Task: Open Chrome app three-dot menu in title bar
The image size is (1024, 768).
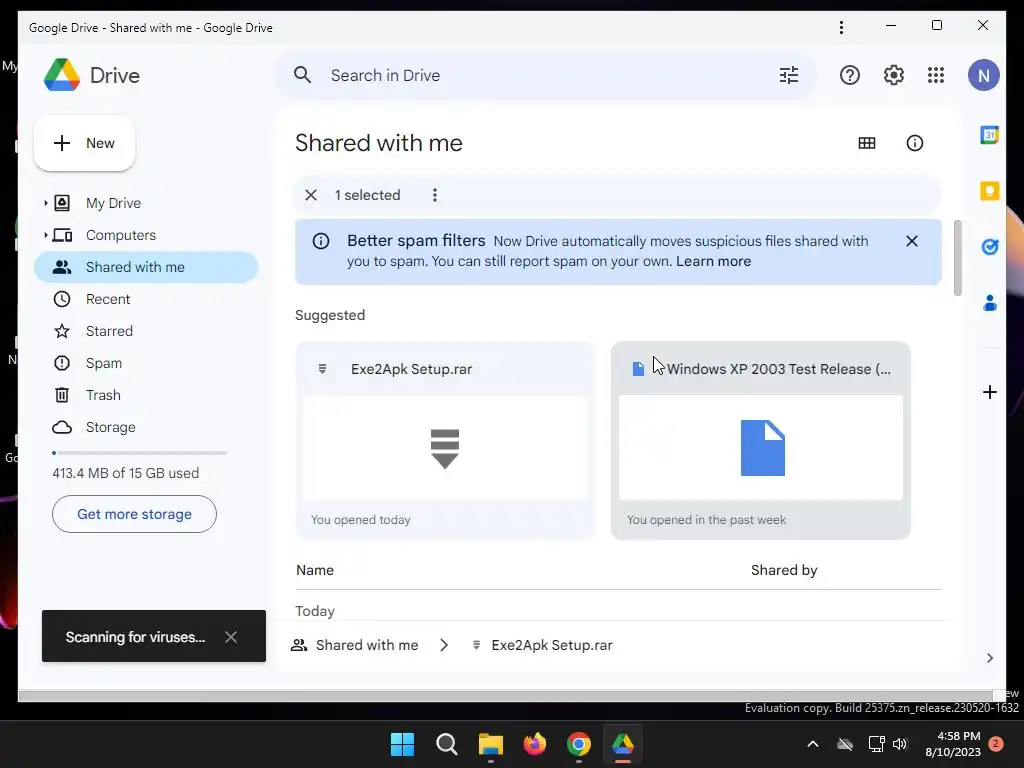Action: (x=841, y=27)
